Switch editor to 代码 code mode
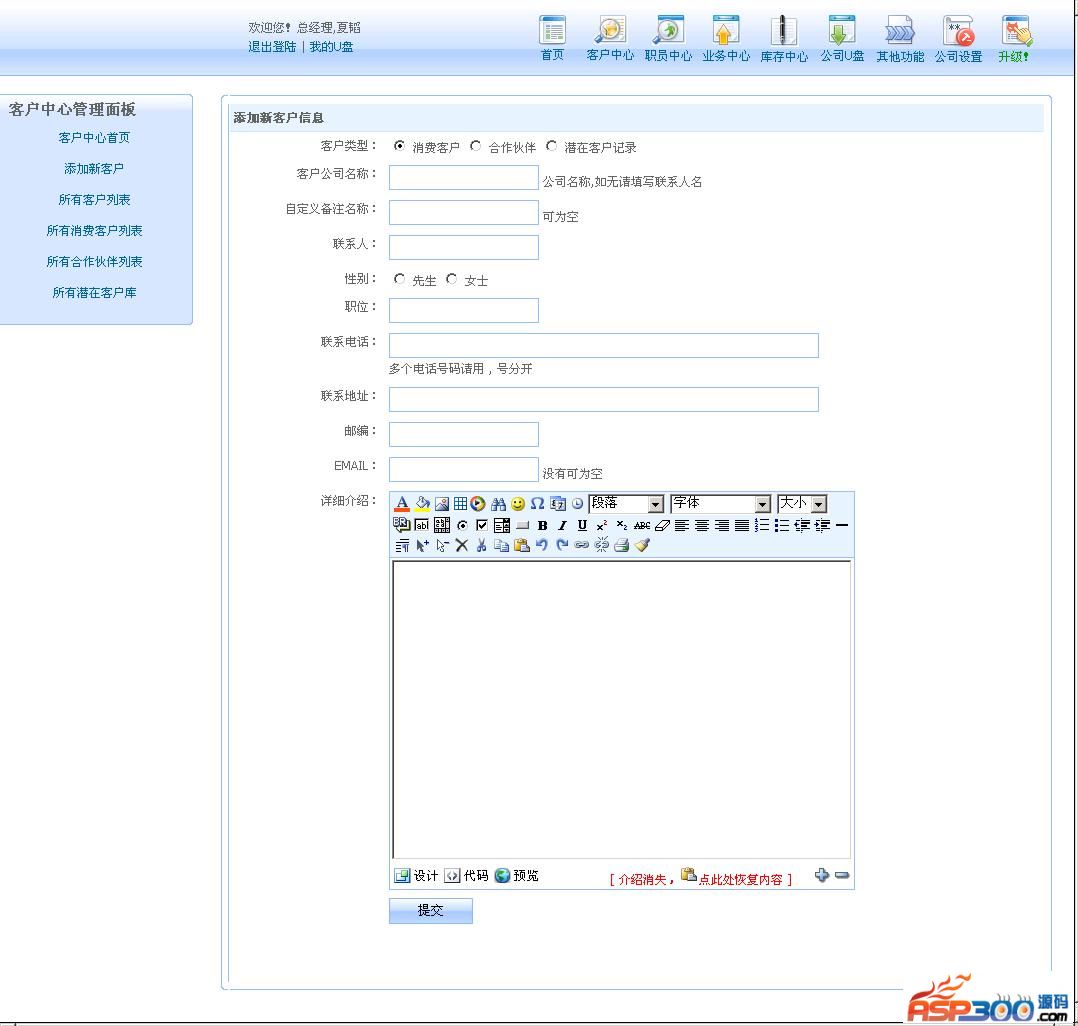This screenshot has height=1026, width=1078. click(x=466, y=875)
